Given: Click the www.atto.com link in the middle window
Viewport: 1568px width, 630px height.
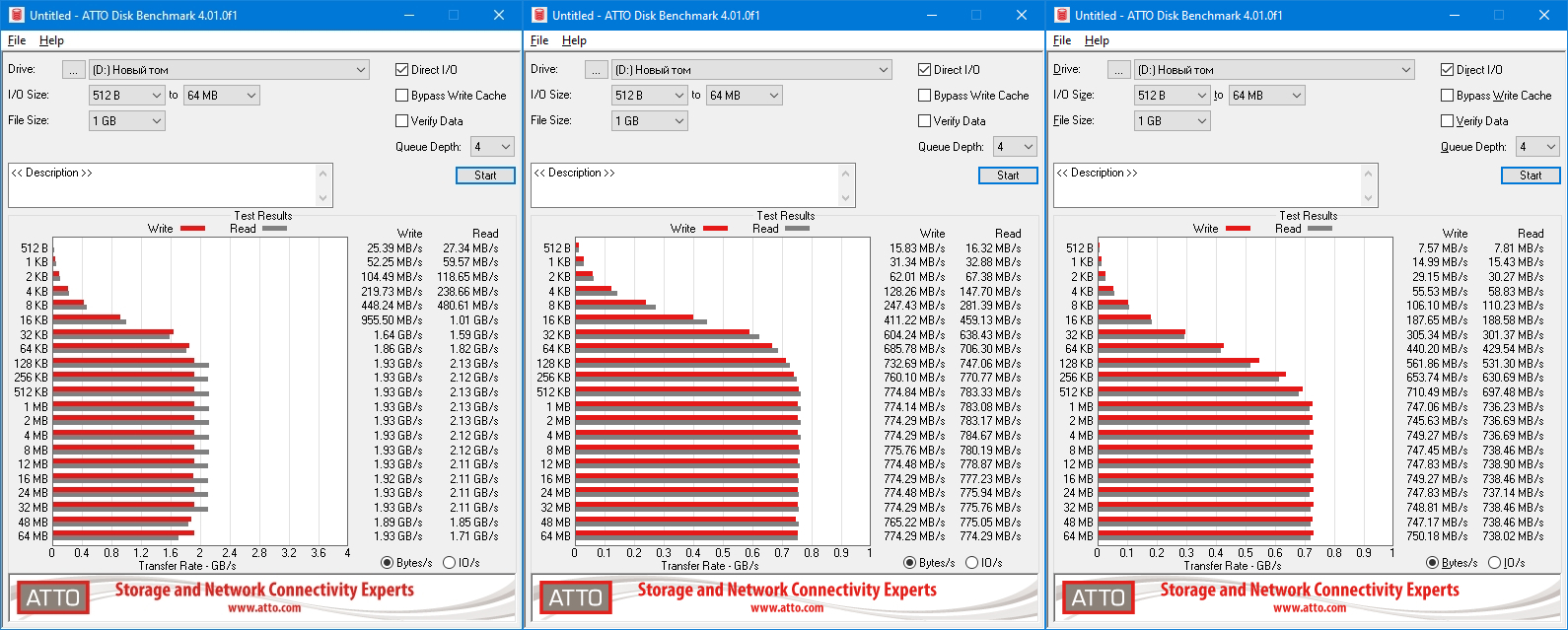Looking at the screenshot, I should click(x=787, y=608).
